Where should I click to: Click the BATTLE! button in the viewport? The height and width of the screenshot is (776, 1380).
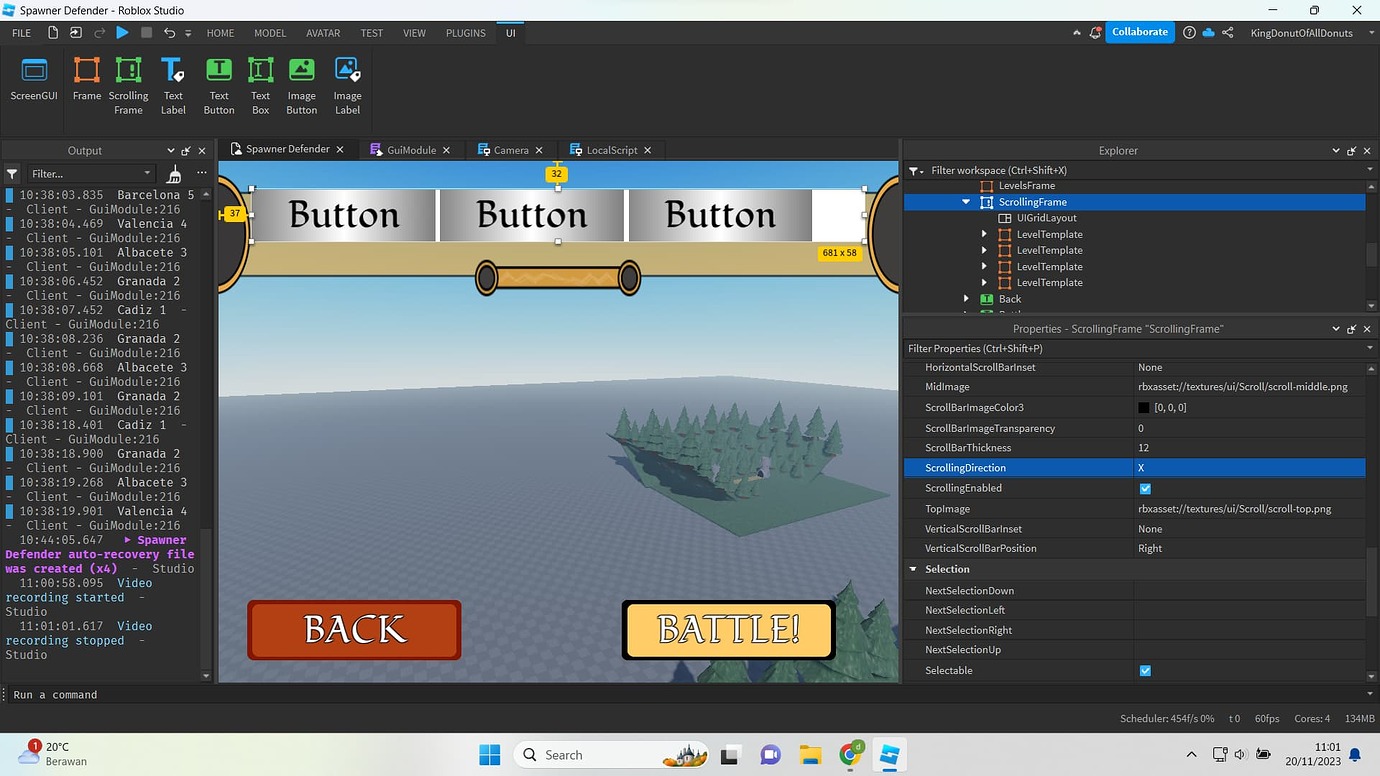point(728,630)
